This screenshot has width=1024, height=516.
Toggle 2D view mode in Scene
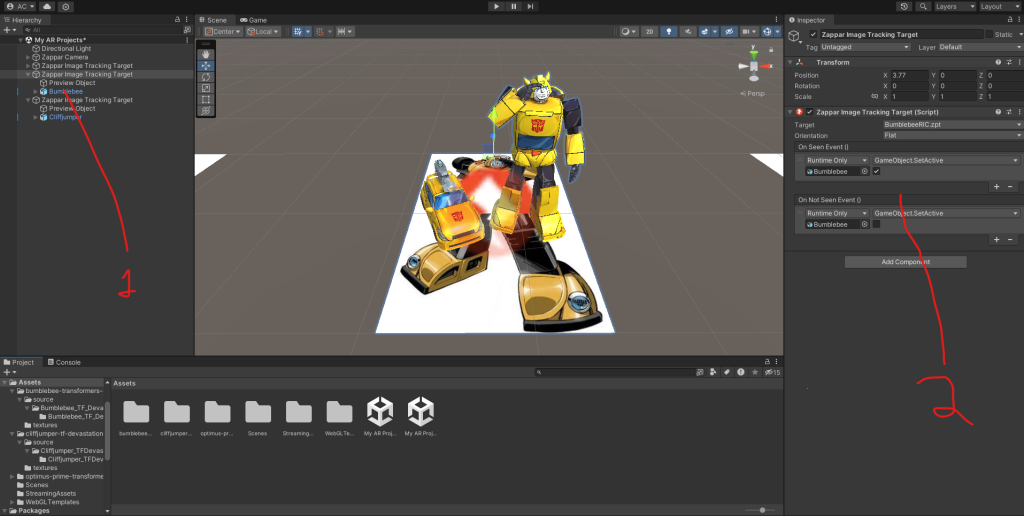pos(649,31)
